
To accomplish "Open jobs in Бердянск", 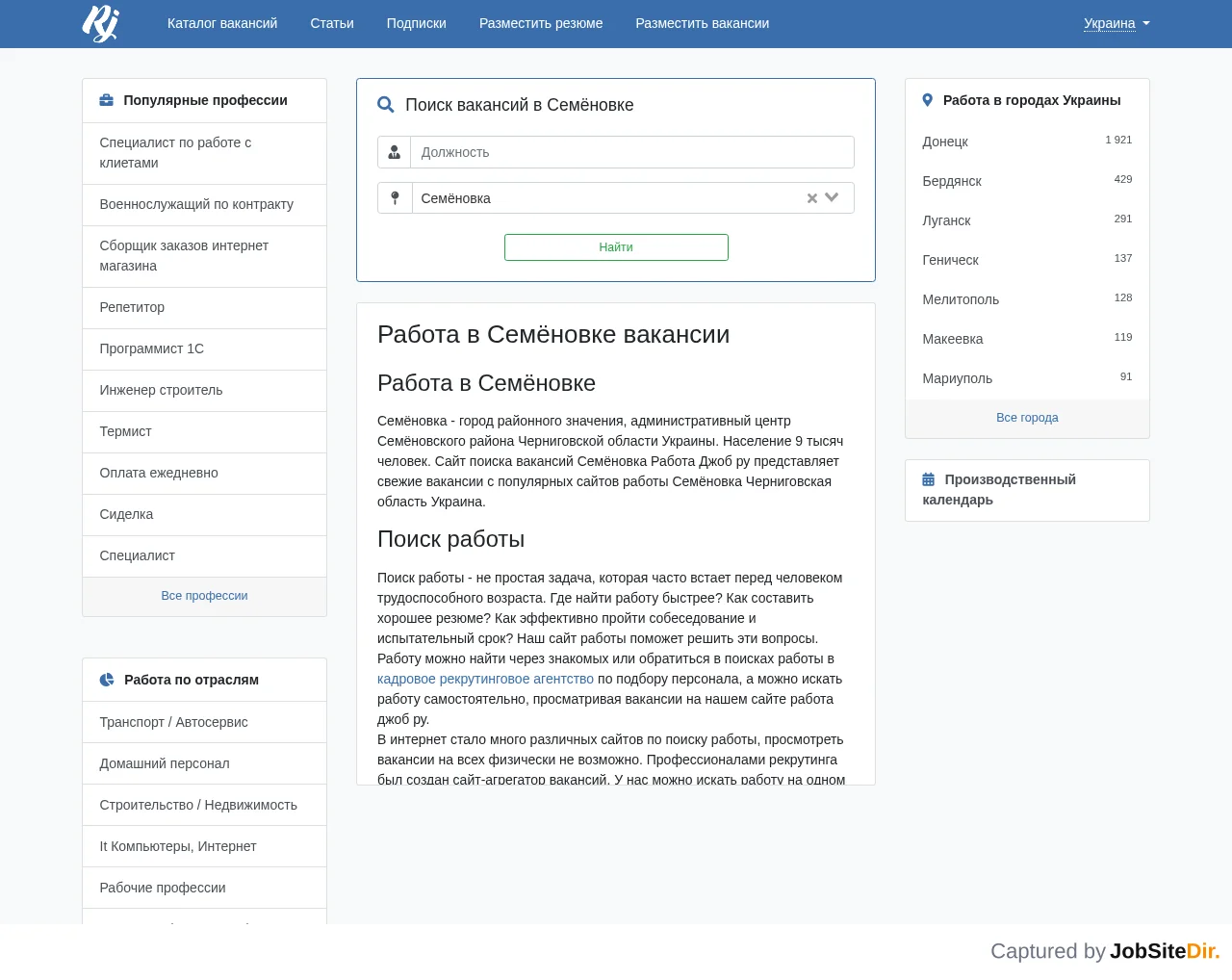I will tap(1027, 181).
